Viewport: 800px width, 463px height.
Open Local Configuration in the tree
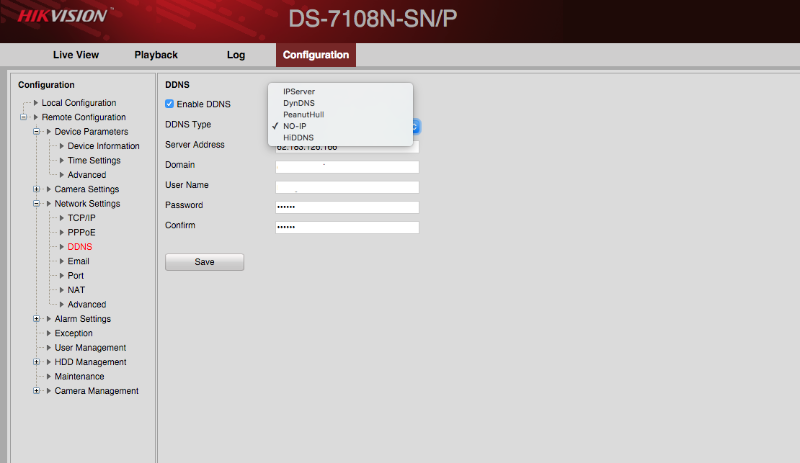pyautogui.click(x=79, y=103)
